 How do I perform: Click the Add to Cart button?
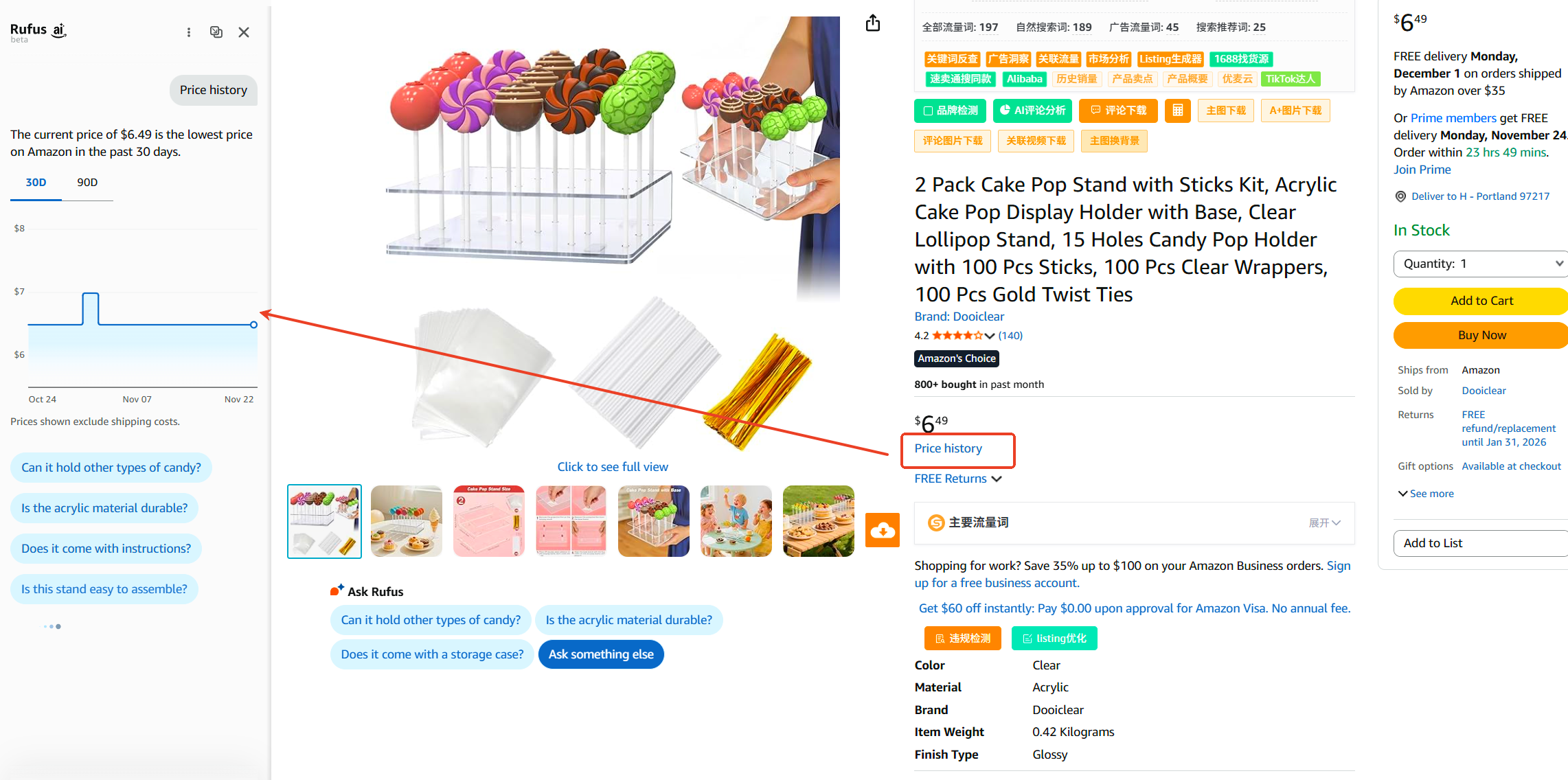click(1481, 301)
